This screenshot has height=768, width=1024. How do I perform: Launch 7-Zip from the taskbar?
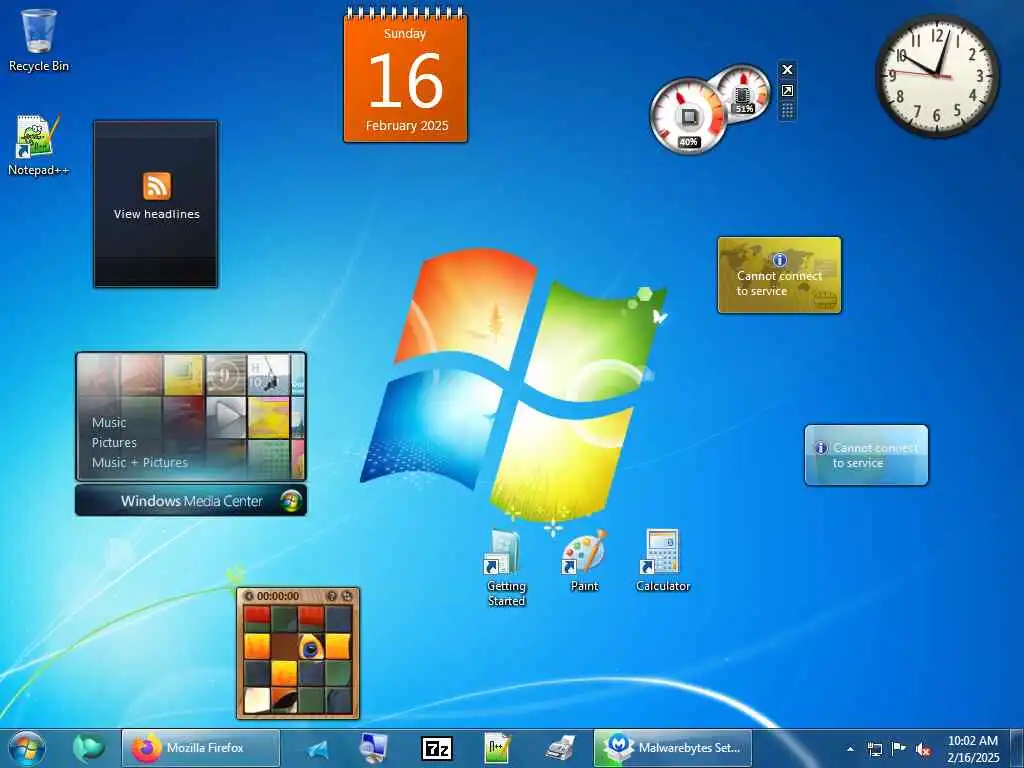pos(437,748)
